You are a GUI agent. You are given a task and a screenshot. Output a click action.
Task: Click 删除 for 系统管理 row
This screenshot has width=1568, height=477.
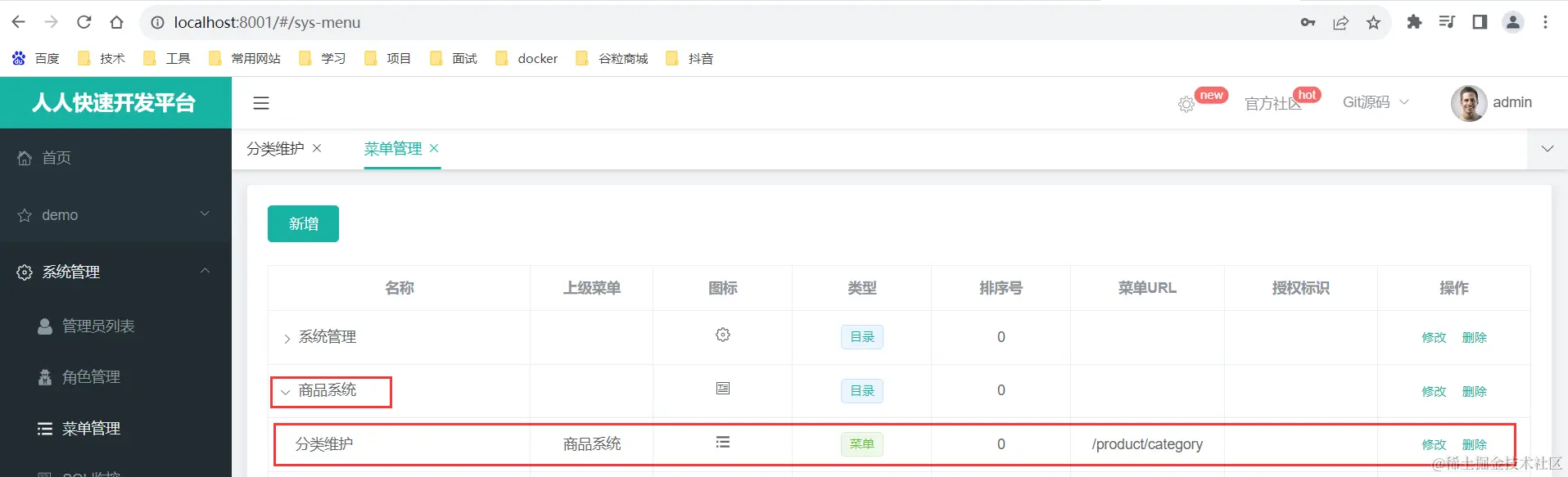[x=1474, y=337]
